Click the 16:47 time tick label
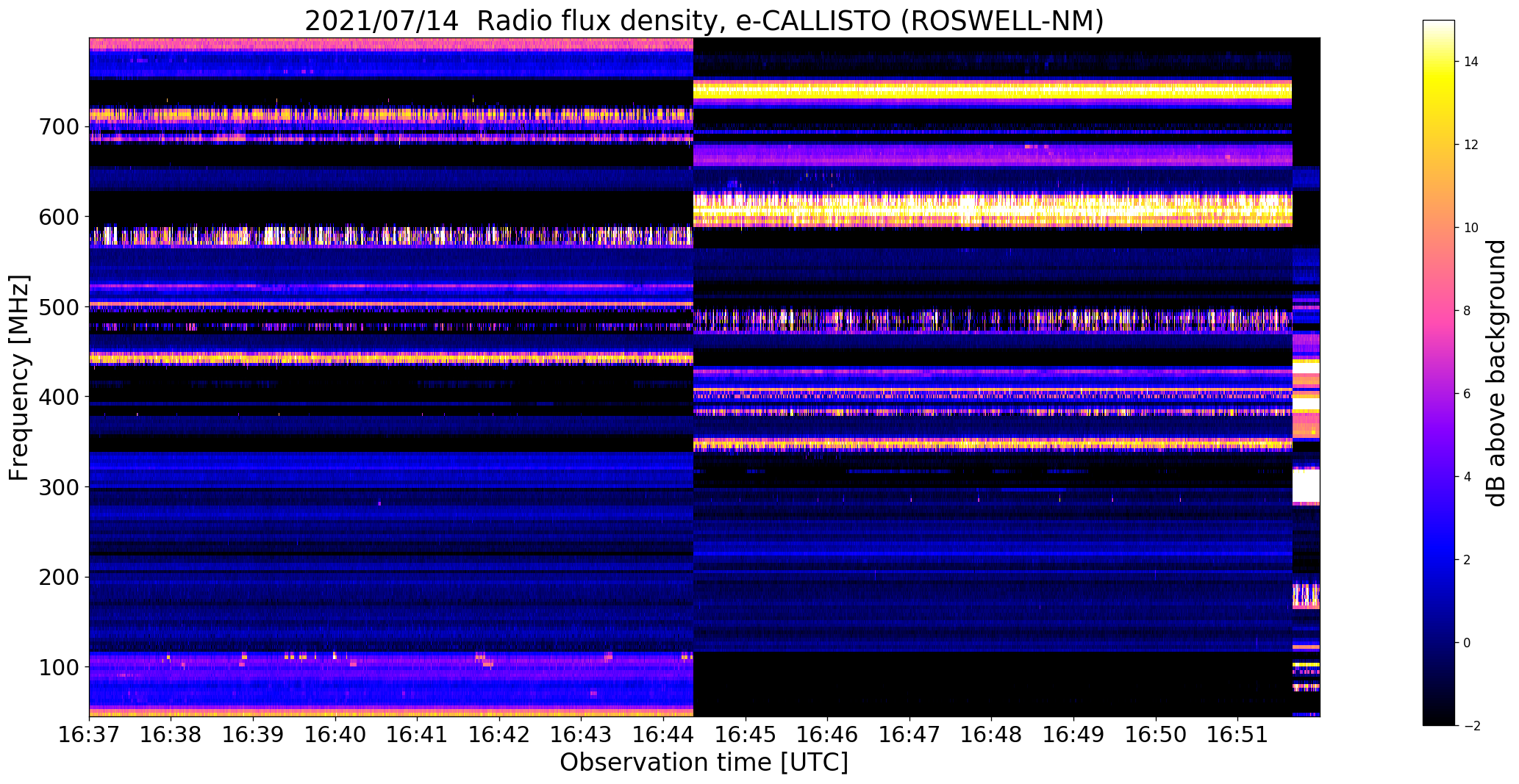Screen dimensions: 1519x784 pos(909,734)
